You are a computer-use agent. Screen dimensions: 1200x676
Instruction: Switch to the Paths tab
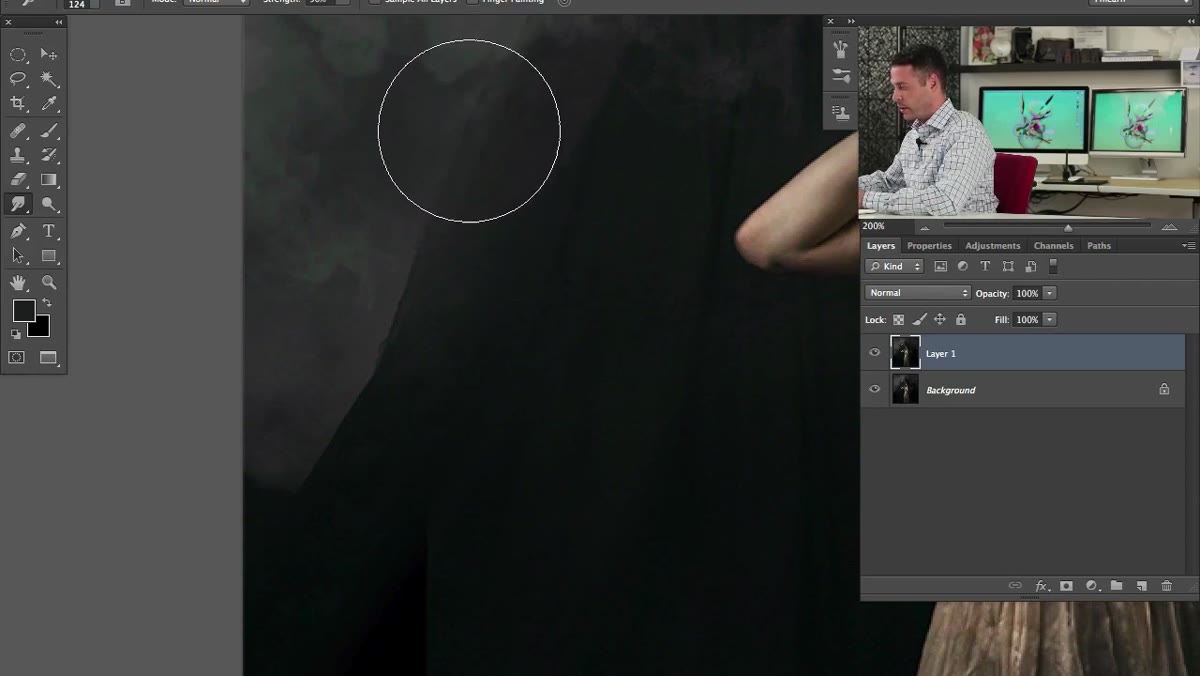click(x=1099, y=246)
